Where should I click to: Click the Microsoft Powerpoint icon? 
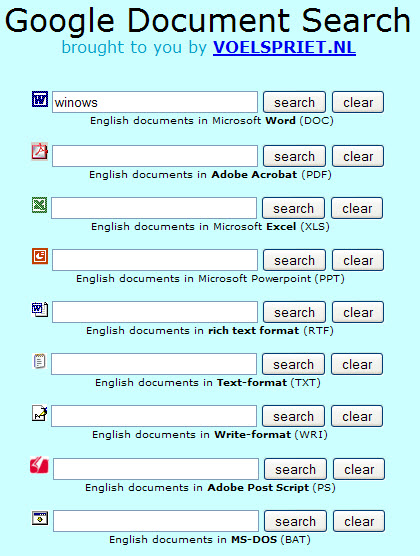tap(40, 256)
